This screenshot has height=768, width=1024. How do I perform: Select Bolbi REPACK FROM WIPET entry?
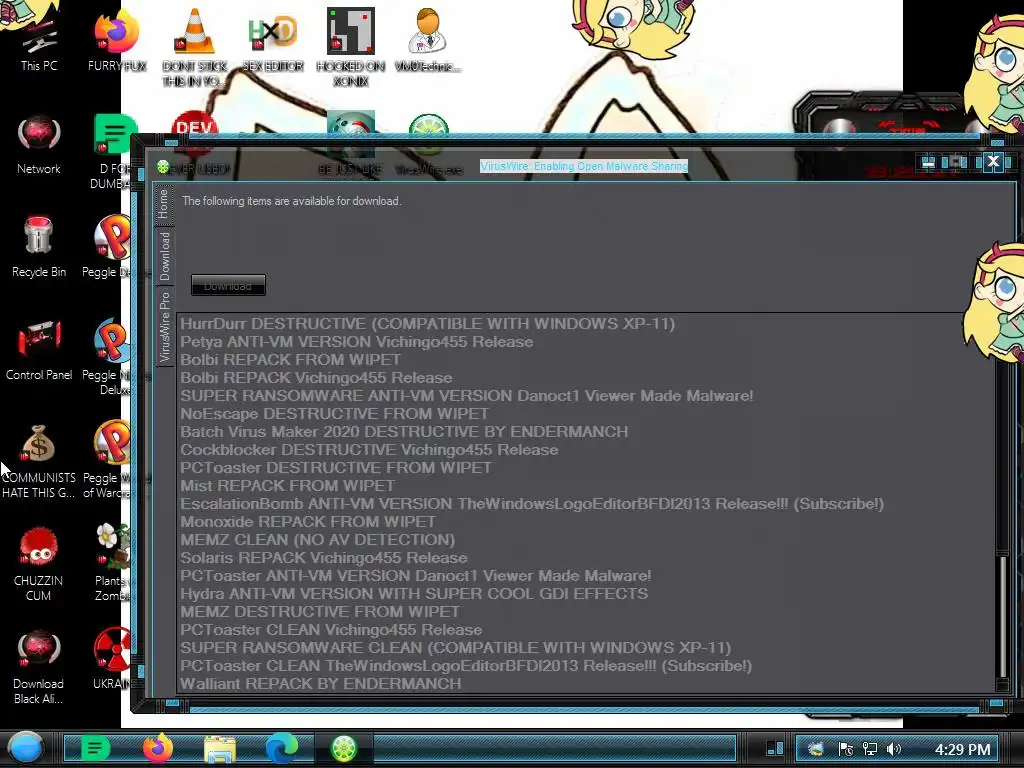tap(291, 360)
